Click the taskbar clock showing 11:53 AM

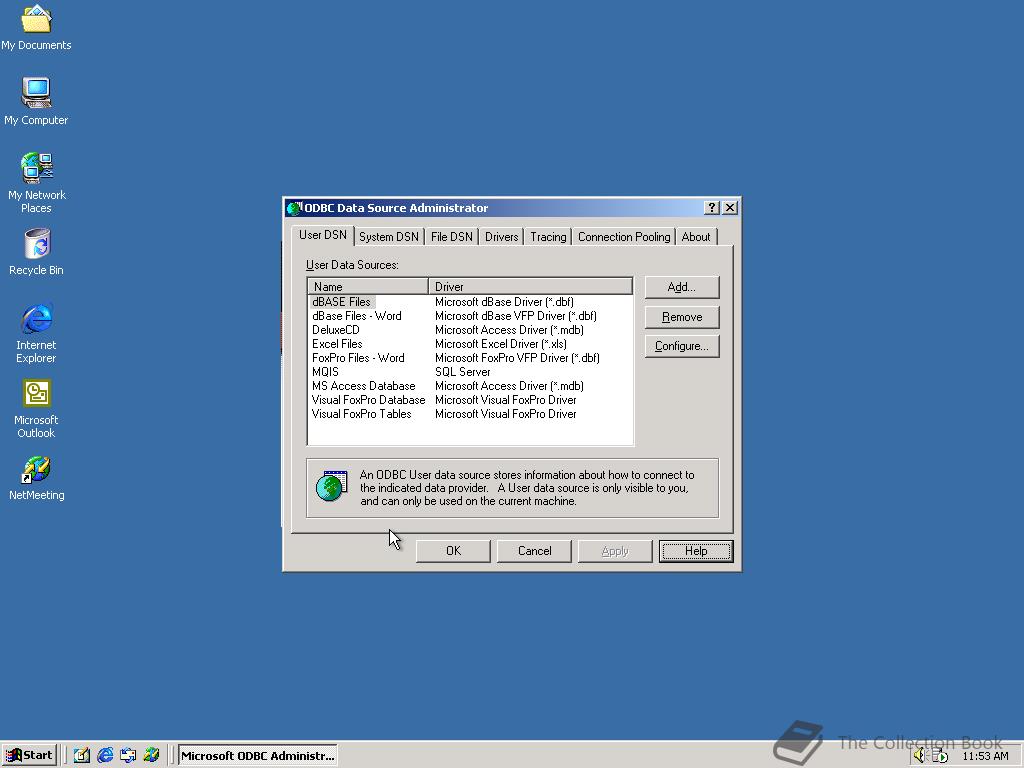(x=985, y=756)
